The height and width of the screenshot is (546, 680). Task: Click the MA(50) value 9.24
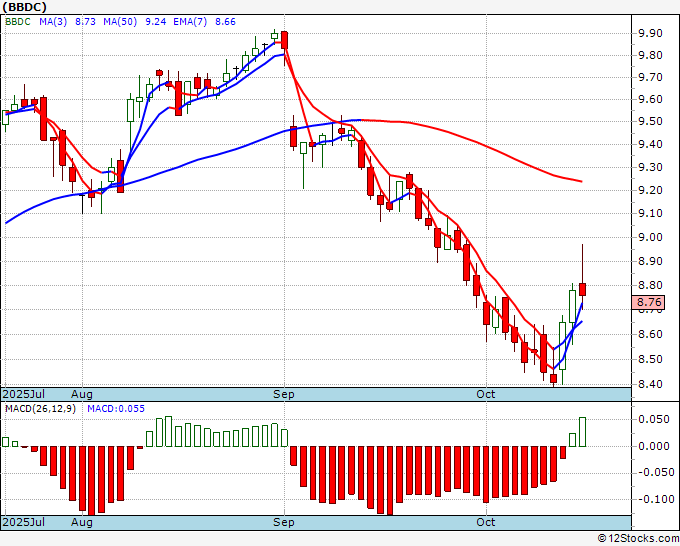coord(156,22)
